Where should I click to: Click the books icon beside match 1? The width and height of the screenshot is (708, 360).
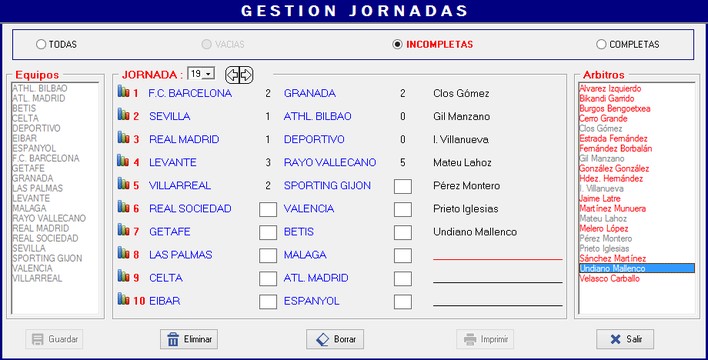click(123, 91)
